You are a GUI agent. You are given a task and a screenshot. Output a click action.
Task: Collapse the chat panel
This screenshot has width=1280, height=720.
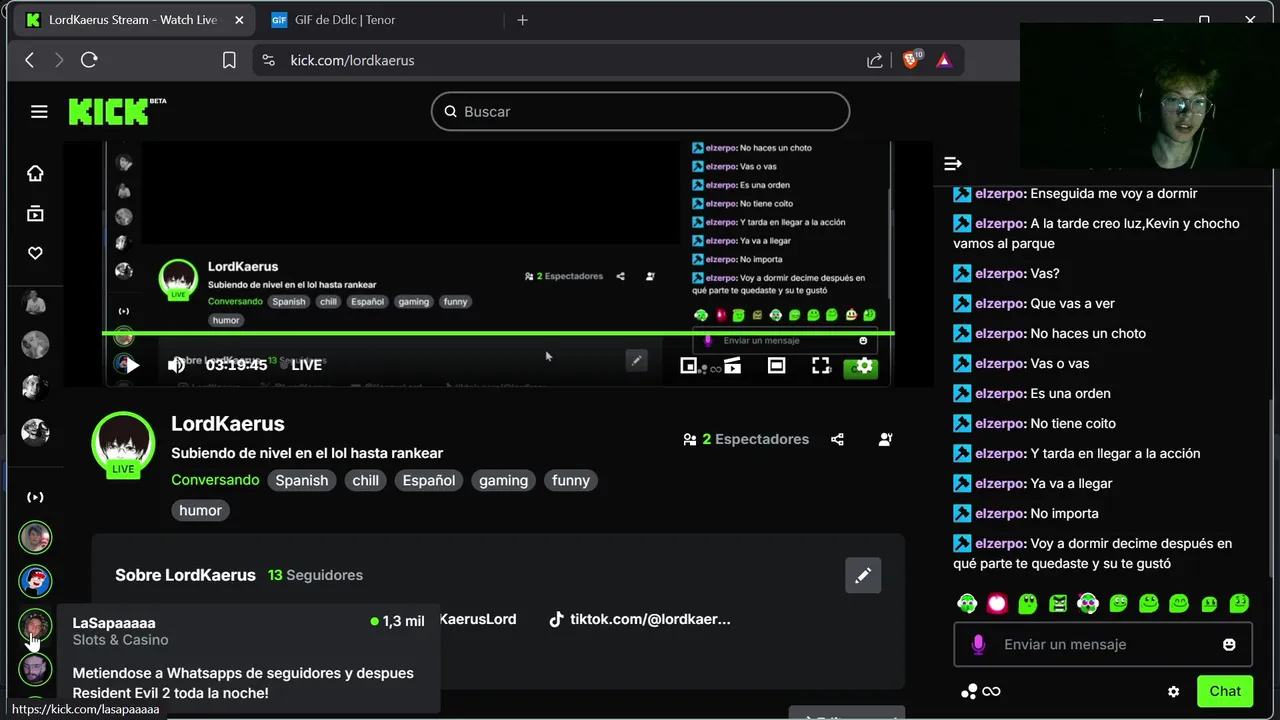click(x=953, y=163)
